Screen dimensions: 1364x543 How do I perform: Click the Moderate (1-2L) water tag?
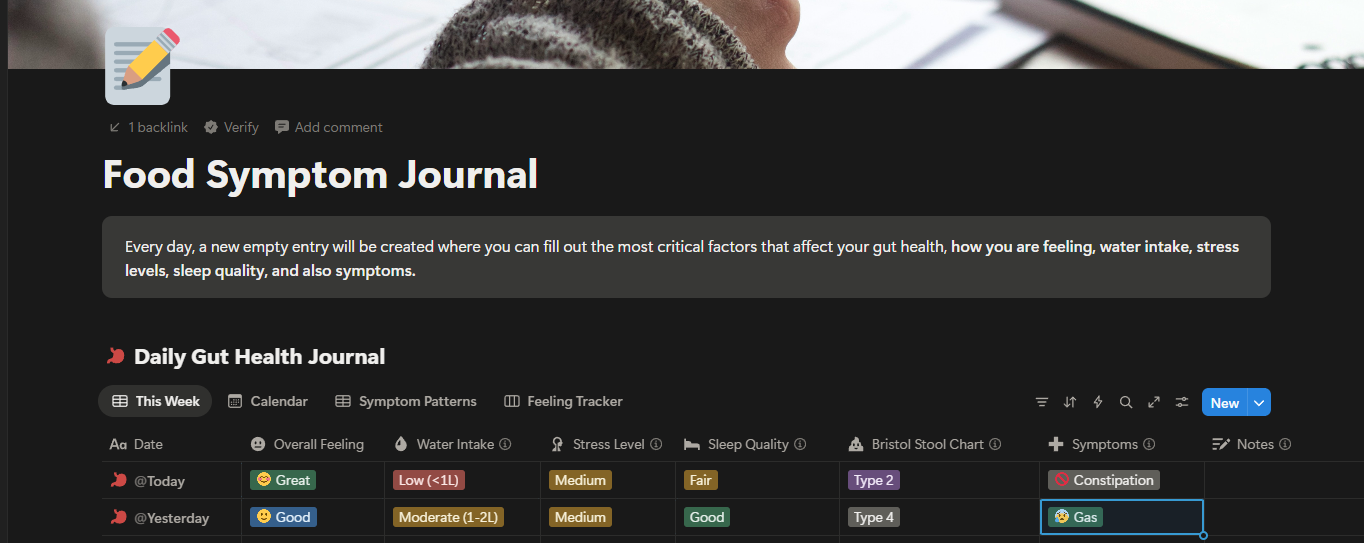point(448,517)
